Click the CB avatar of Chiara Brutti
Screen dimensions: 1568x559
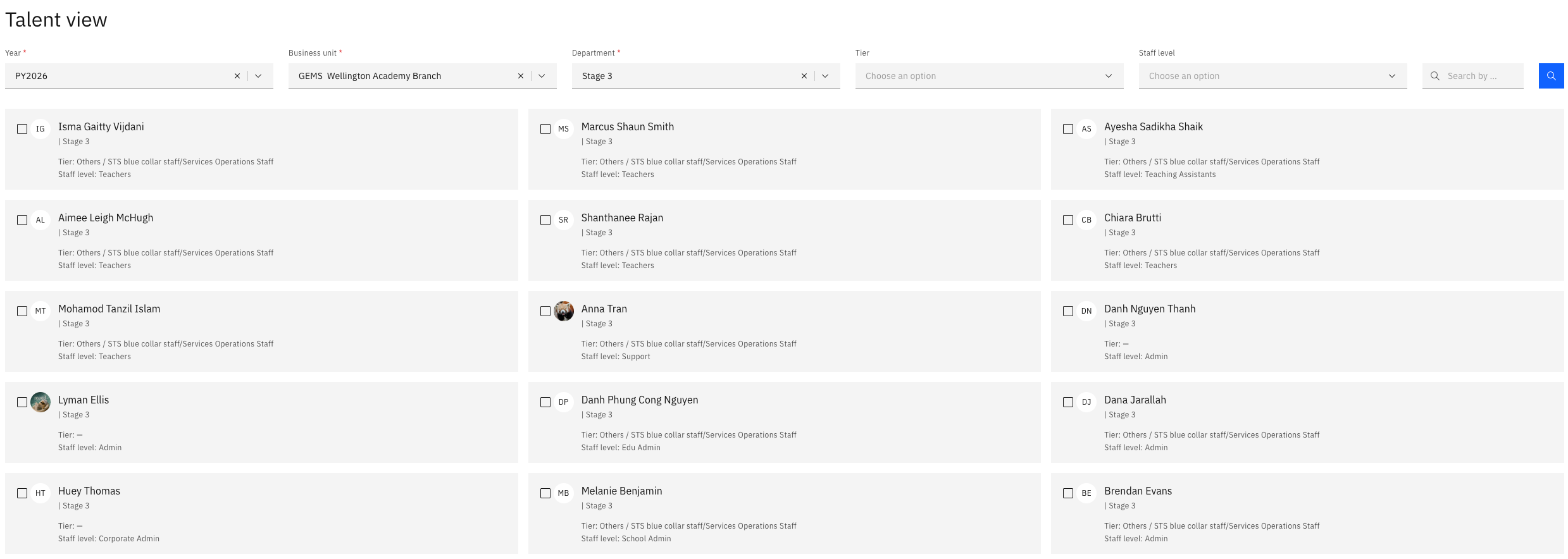(x=1086, y=220)
